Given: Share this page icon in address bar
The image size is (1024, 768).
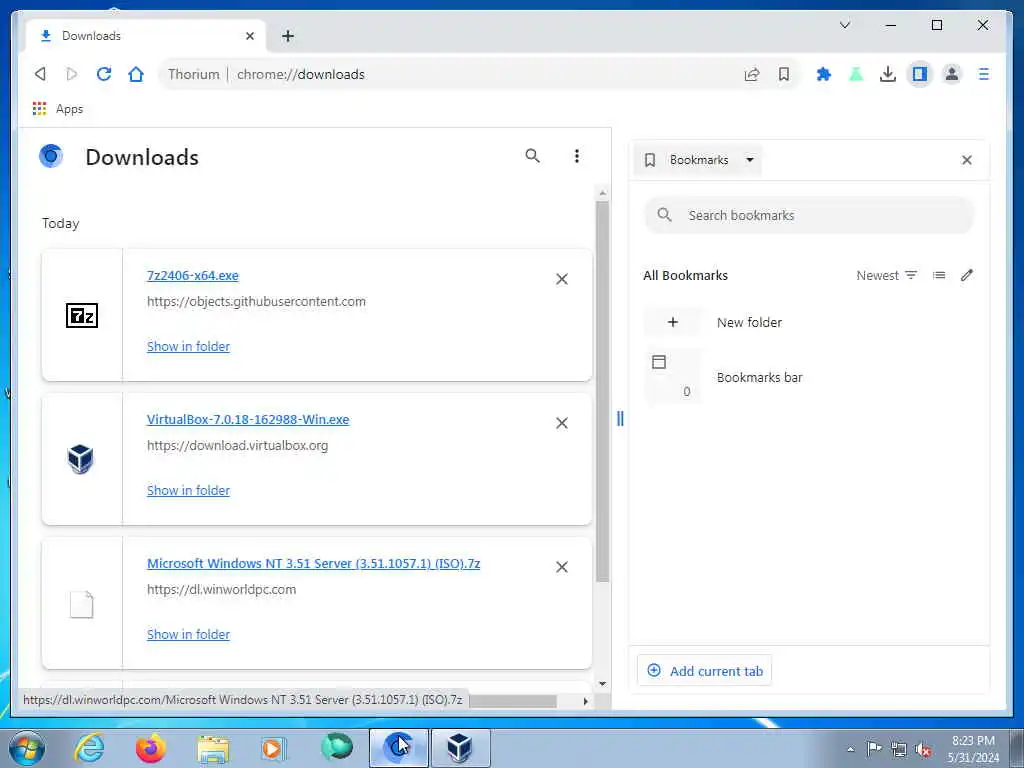Looking at the screenshot, I should pyautogui.click(x=752, y=74).
